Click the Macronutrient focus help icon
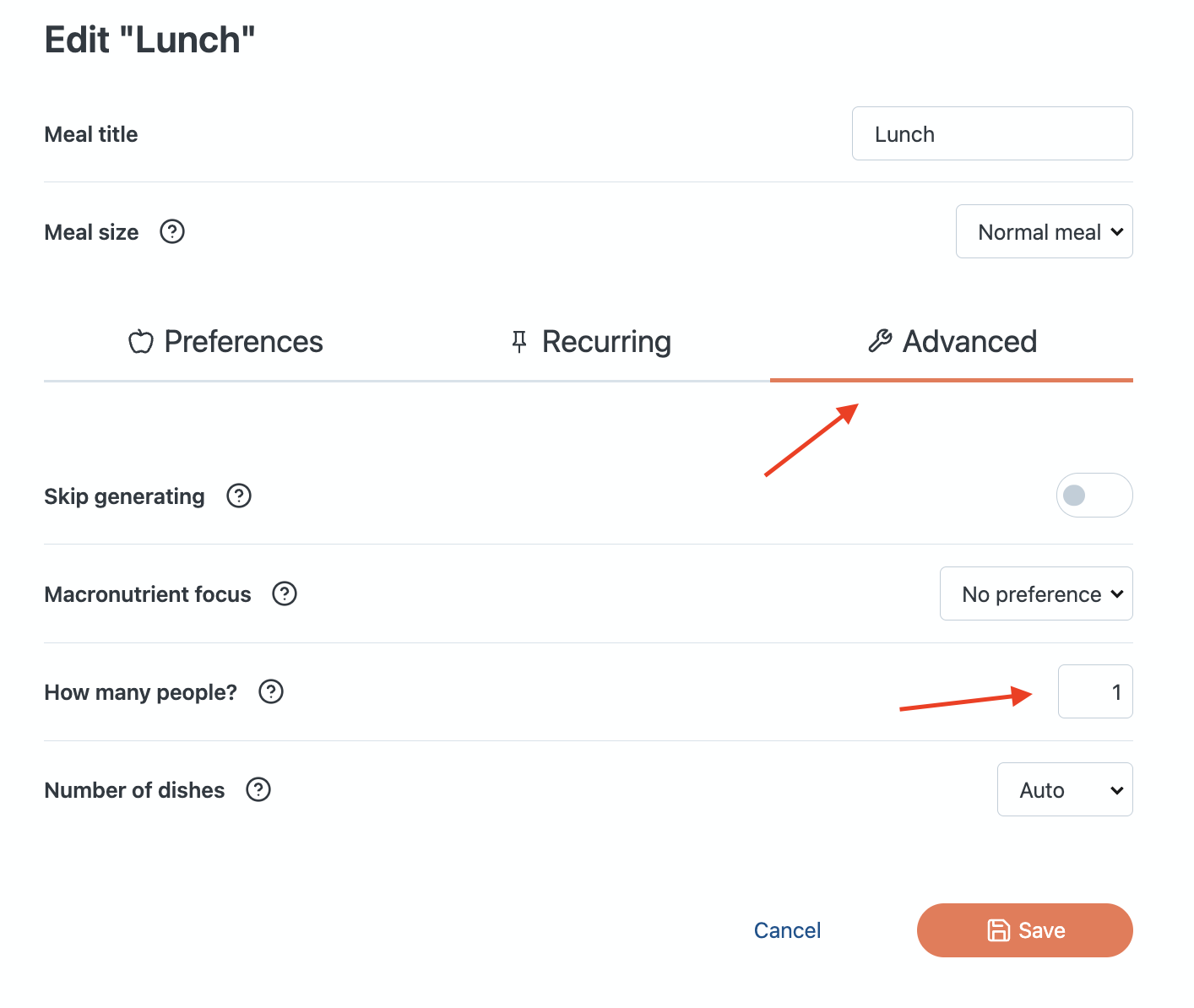 (285, 593)
